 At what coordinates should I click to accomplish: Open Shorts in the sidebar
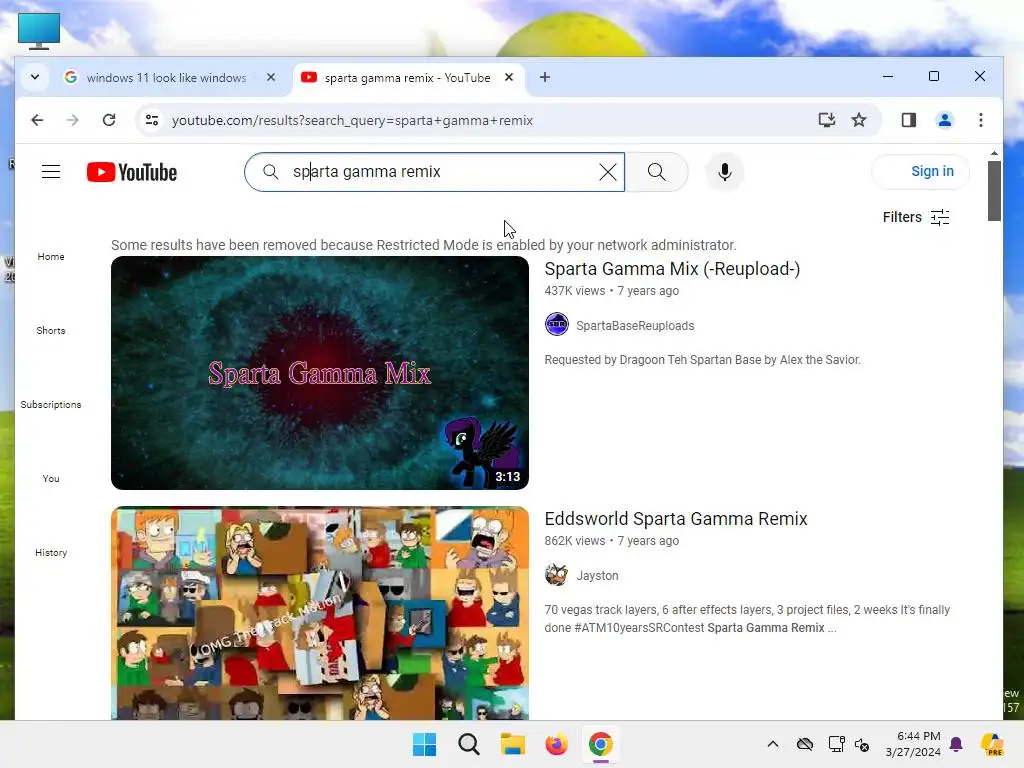(51, 330)
